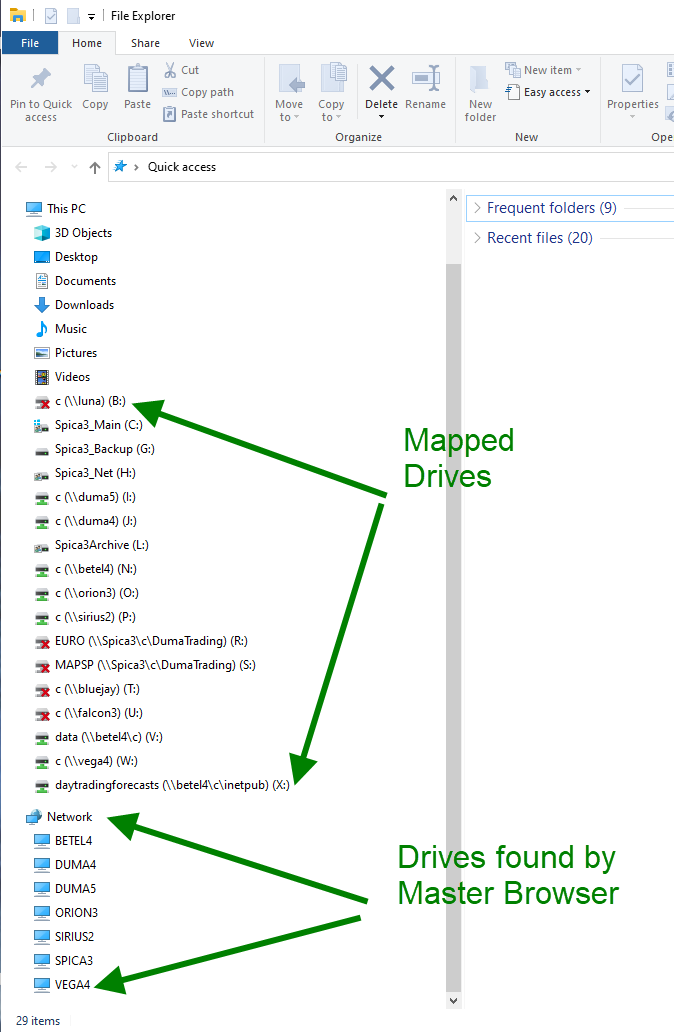
Task: Open the File tab
Action: click(30, 43)
